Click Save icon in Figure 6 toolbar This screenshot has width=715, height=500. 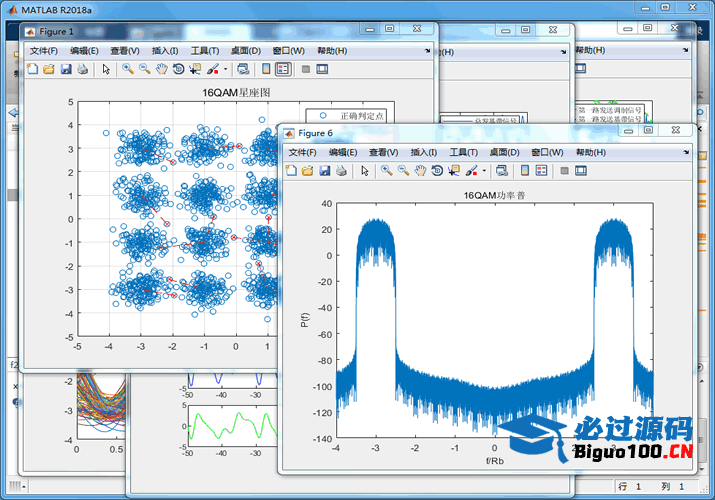click(325, 171)
